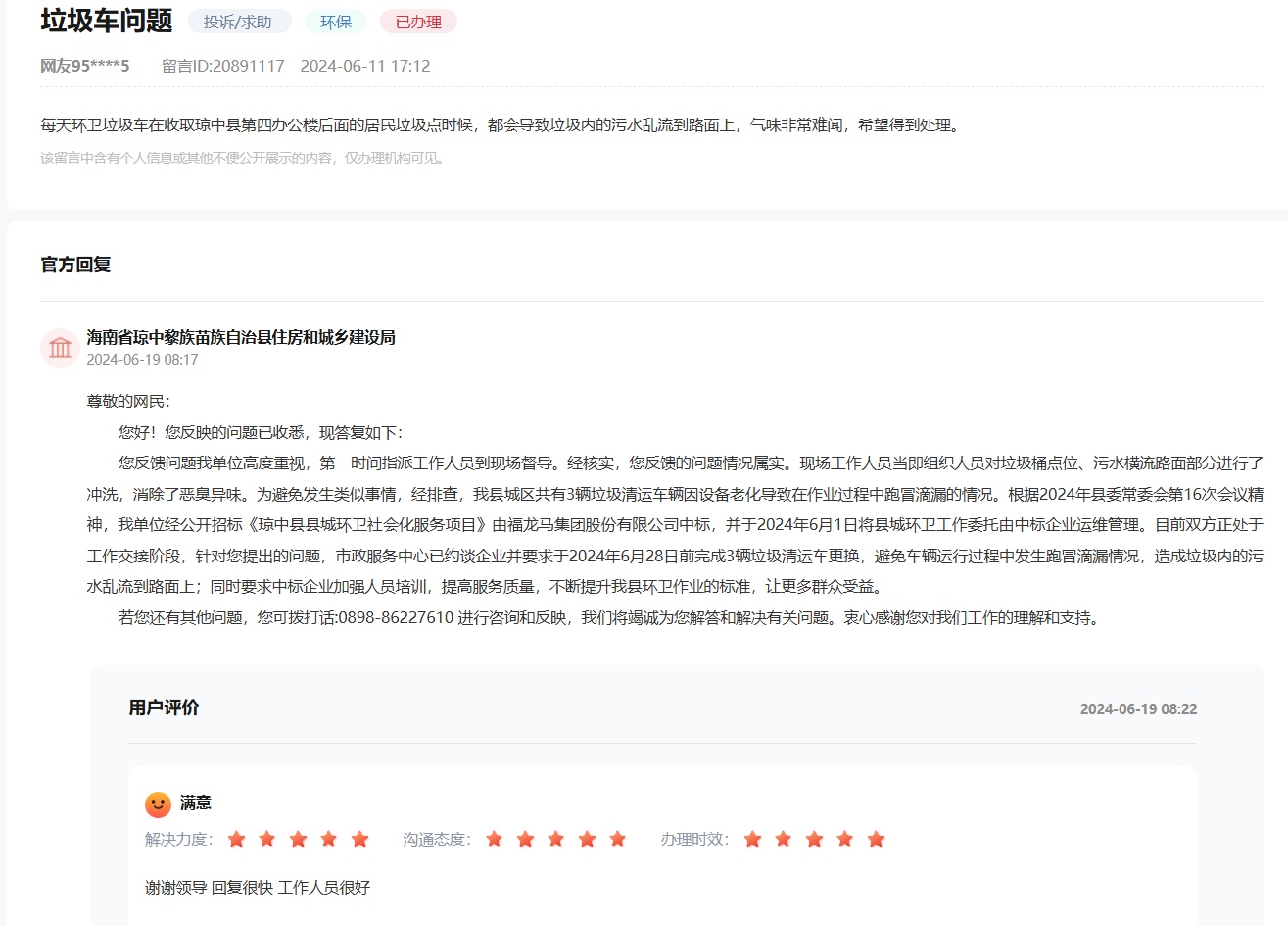Select the third star of 沟通态度 rating
This screenshot has width=1288, height=926.
click(556, 839)
